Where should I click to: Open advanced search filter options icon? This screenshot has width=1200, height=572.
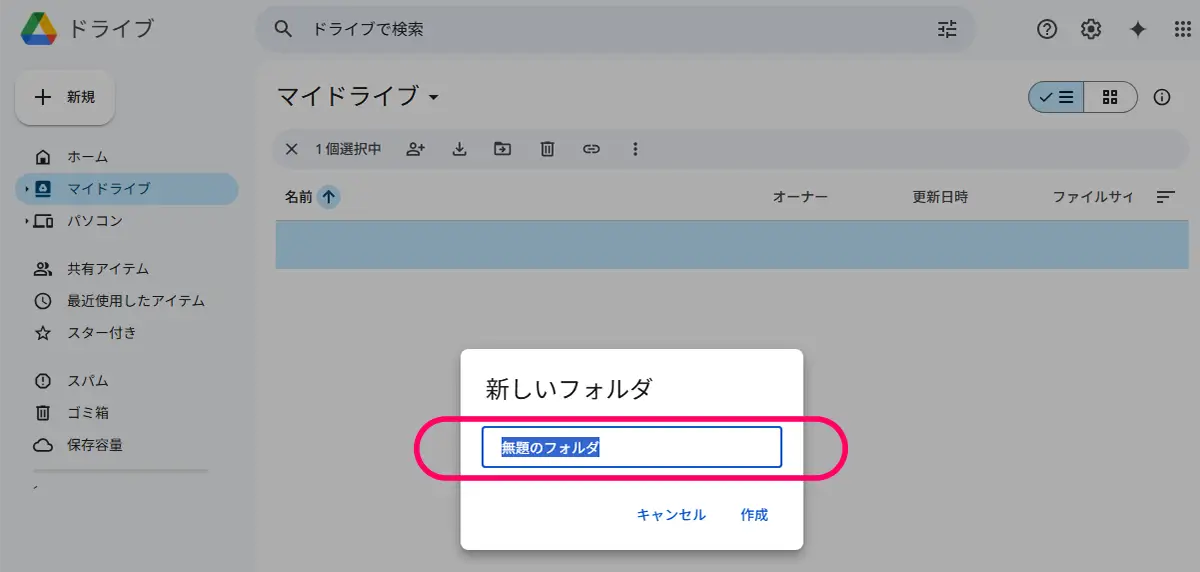[x=947, y=29]
